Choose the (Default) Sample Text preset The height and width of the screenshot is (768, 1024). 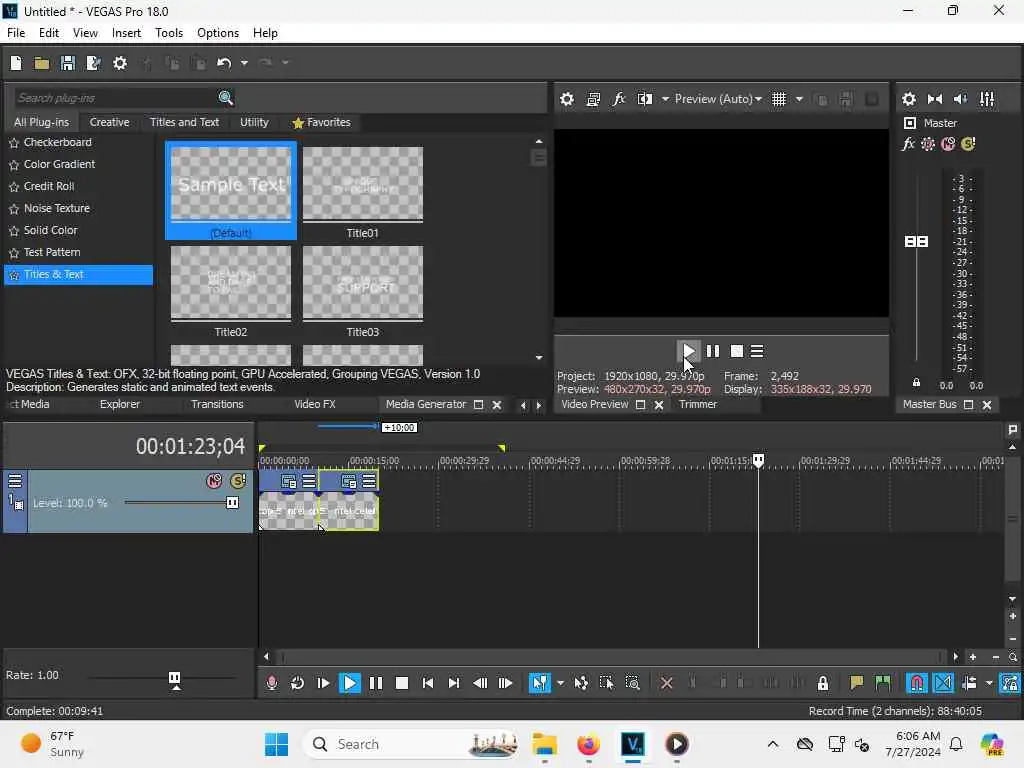(231, 191)
